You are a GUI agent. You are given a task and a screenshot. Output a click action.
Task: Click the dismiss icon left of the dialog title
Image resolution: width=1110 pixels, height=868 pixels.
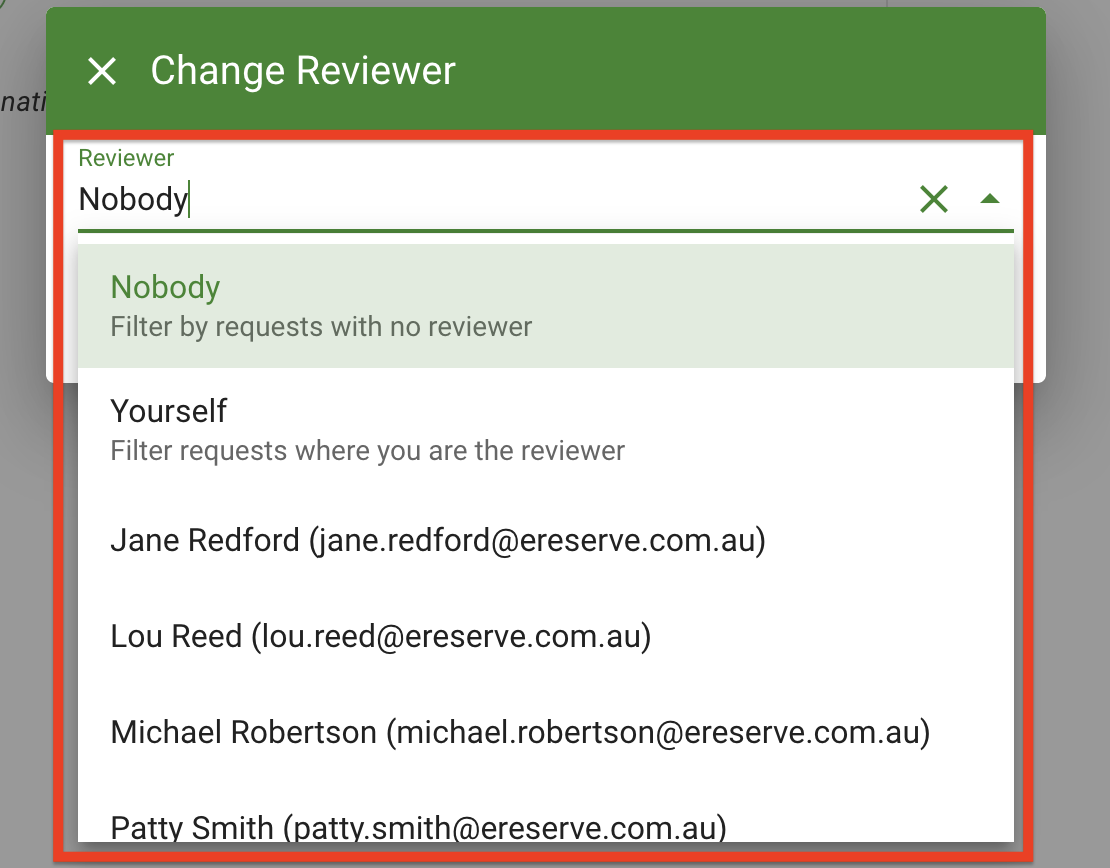tap(101, 70)
